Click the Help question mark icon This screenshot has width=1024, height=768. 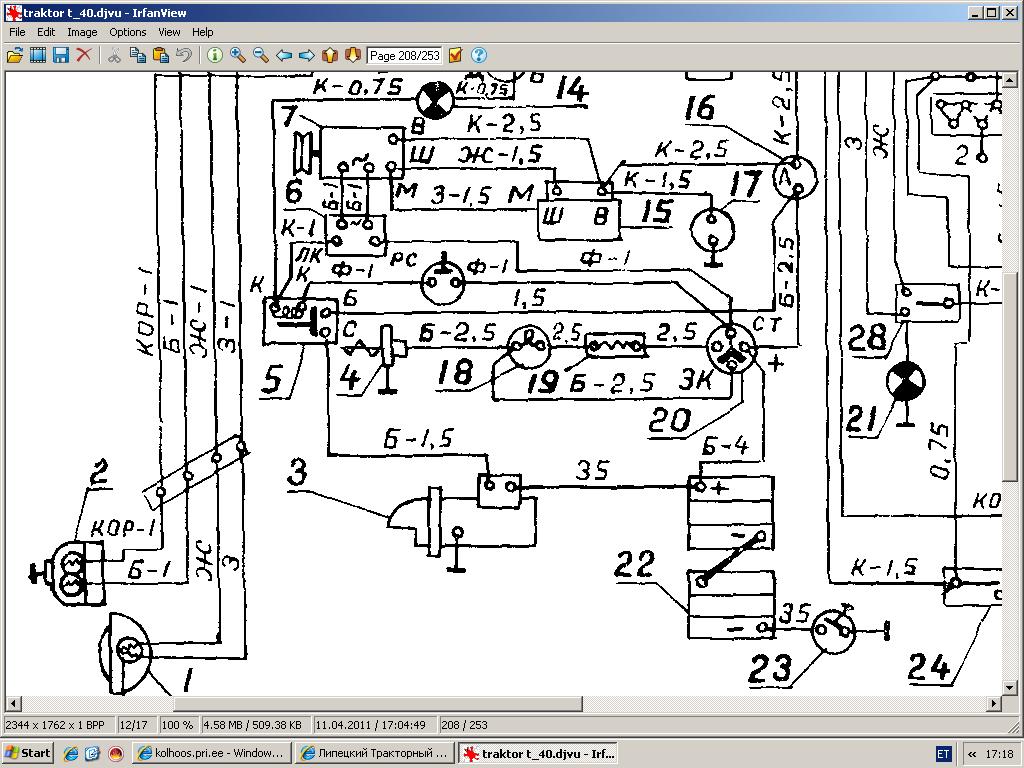(x=479, y=55)
